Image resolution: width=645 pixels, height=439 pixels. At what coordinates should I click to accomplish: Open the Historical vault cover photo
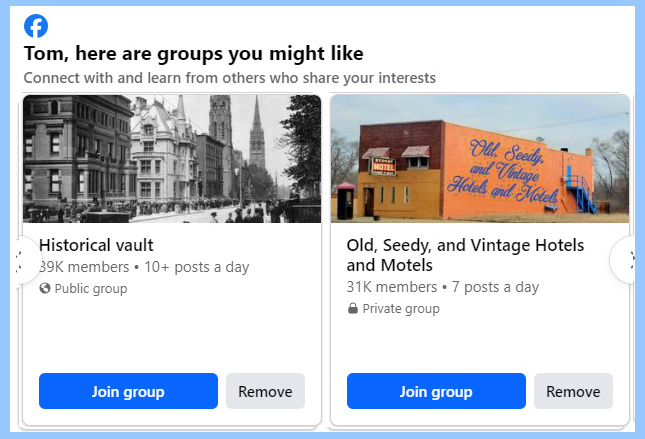[171, 159]
